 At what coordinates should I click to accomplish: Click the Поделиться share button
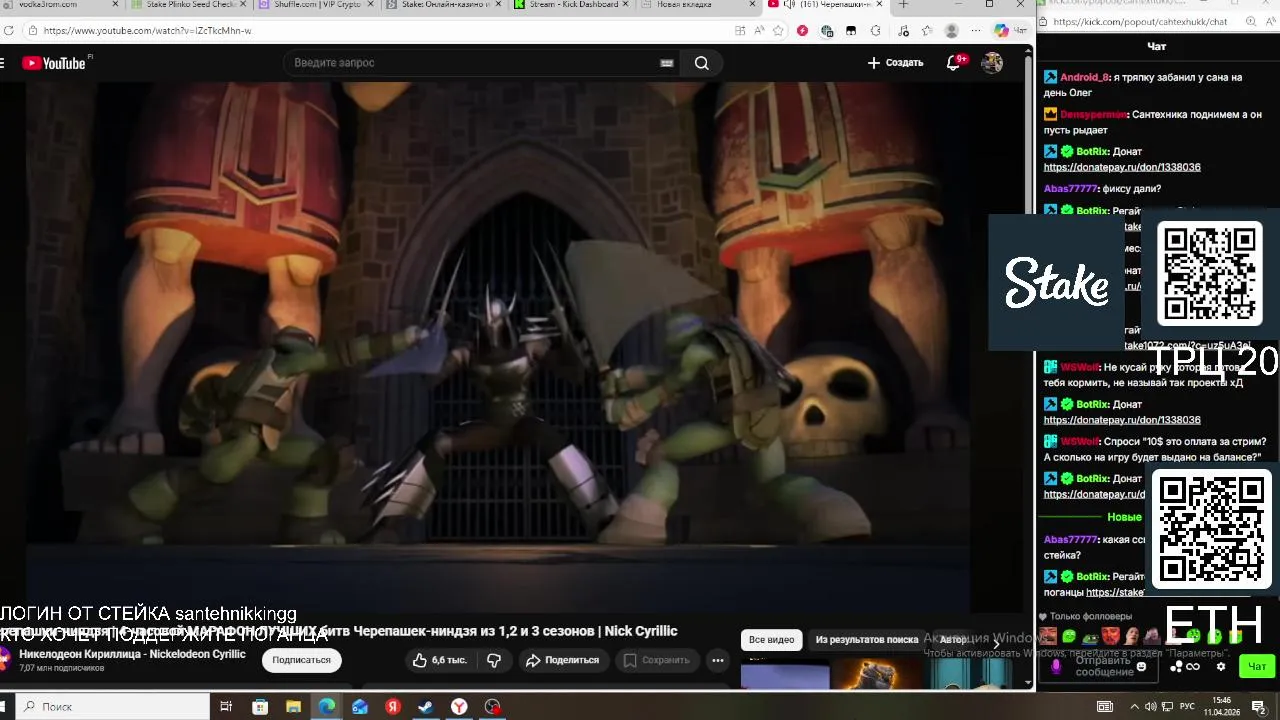tap(563, 660)
